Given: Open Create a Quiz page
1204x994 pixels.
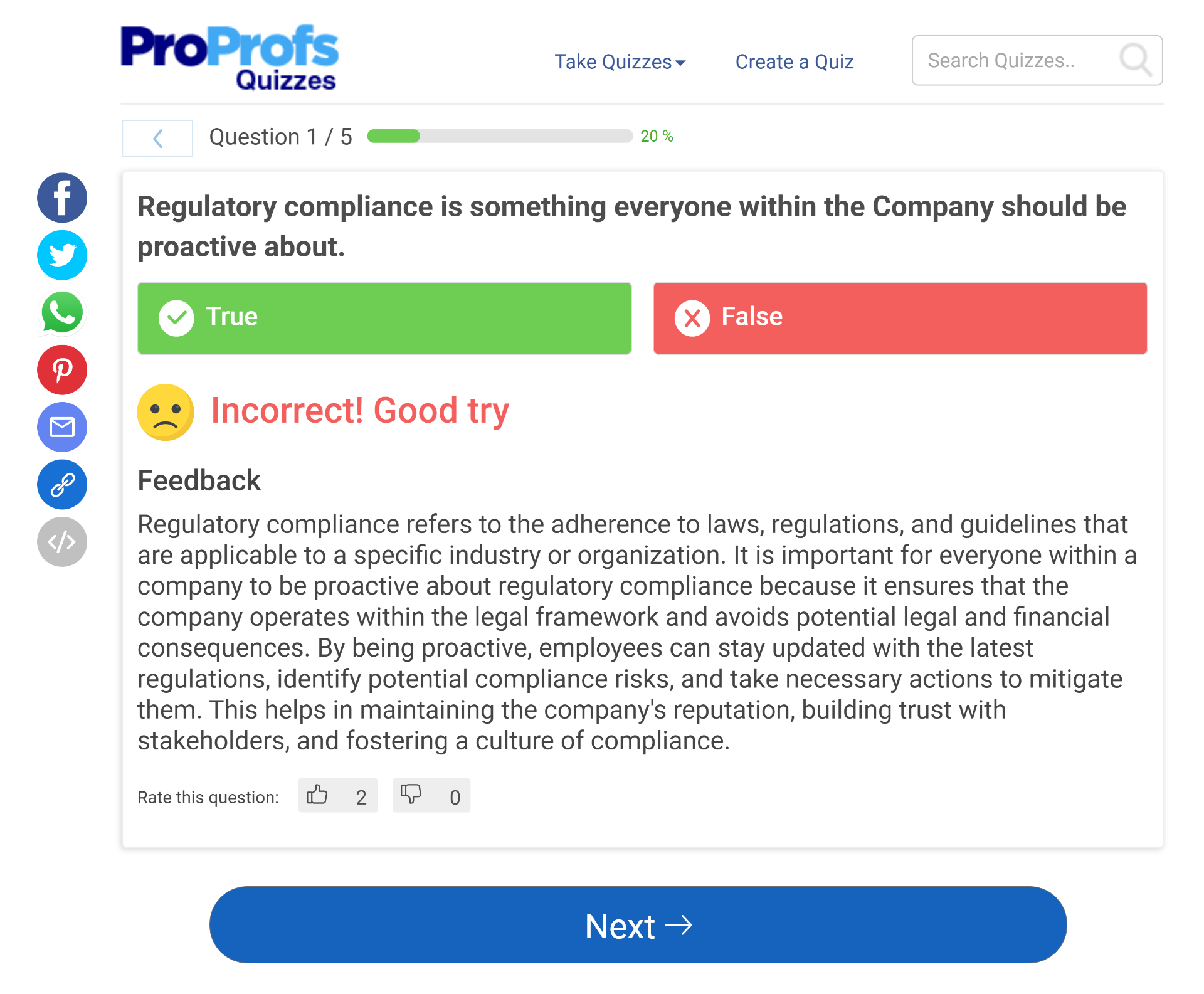Looking at the screenshot, I should point(794,62).
